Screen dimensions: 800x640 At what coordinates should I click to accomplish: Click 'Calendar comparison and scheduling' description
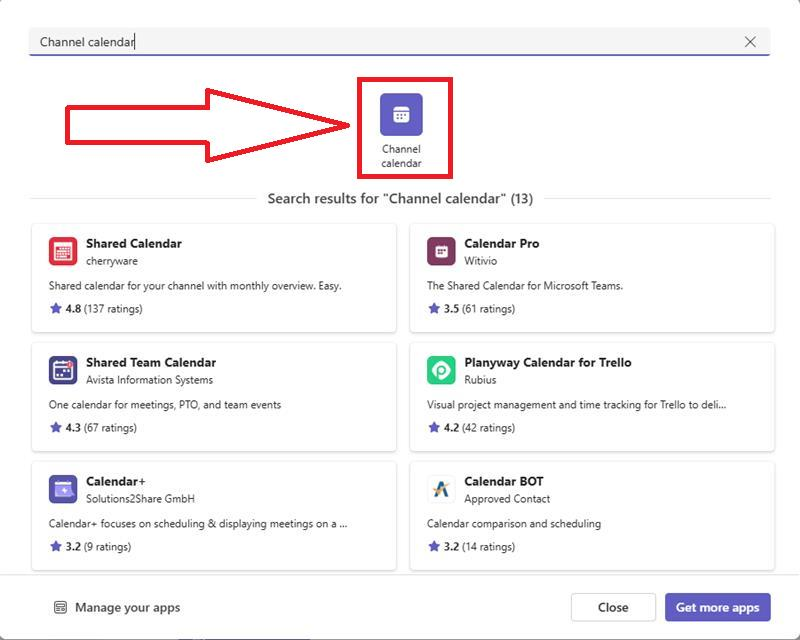click(514, 524)
